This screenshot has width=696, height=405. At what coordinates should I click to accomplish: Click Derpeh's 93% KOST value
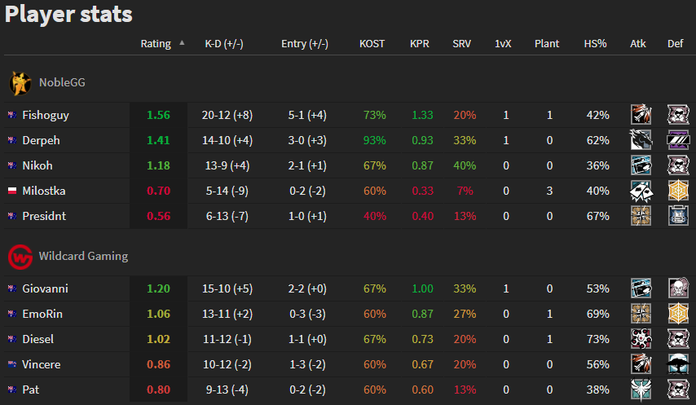[375, 140]
